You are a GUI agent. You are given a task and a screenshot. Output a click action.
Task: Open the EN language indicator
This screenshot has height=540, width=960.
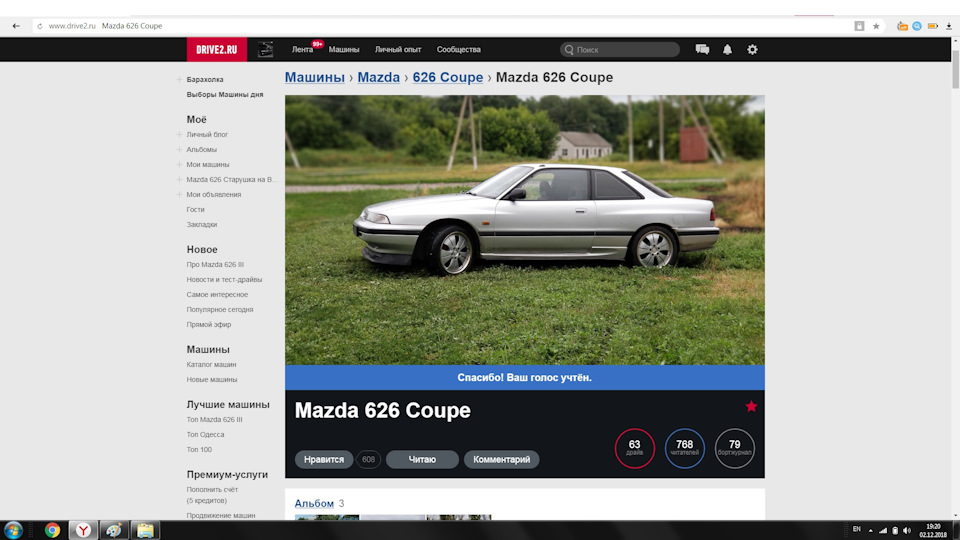857,529
